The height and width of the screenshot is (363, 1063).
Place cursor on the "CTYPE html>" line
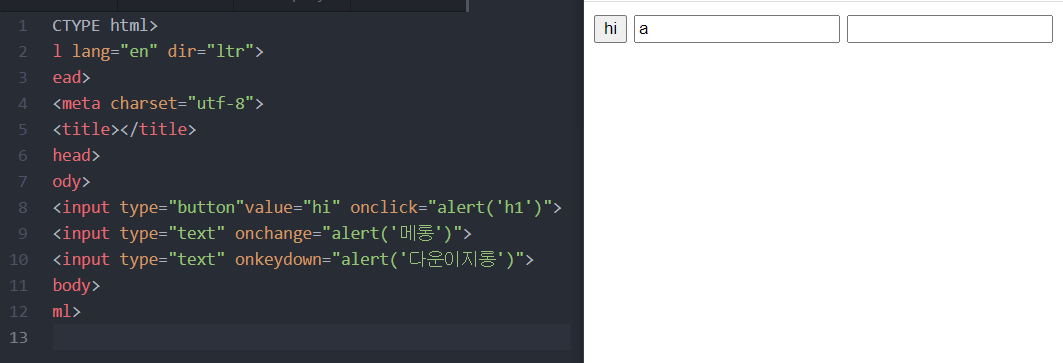tap(105, 26)
